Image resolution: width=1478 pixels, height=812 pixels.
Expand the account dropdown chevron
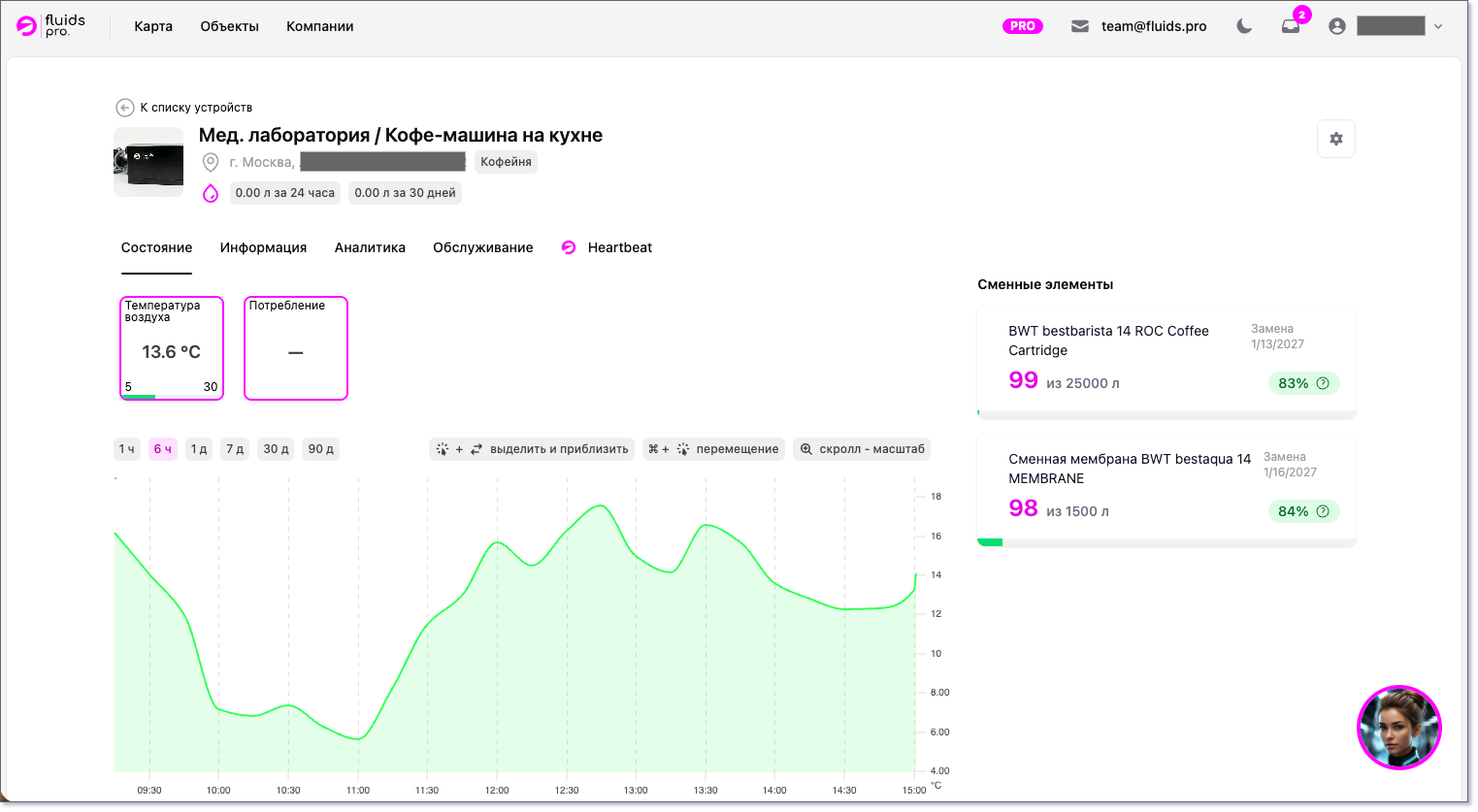click(1438, 26)
